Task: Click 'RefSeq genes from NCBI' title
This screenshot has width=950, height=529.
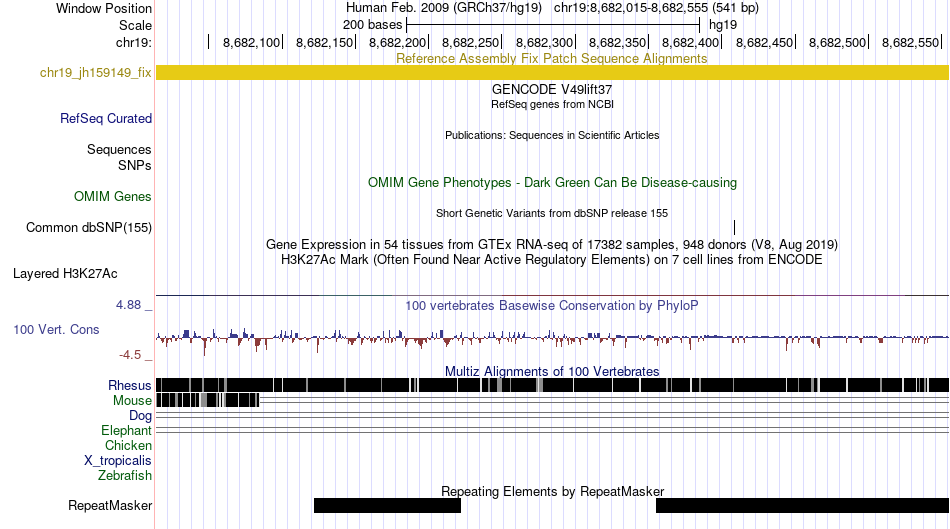Action: tap(552, 104)
